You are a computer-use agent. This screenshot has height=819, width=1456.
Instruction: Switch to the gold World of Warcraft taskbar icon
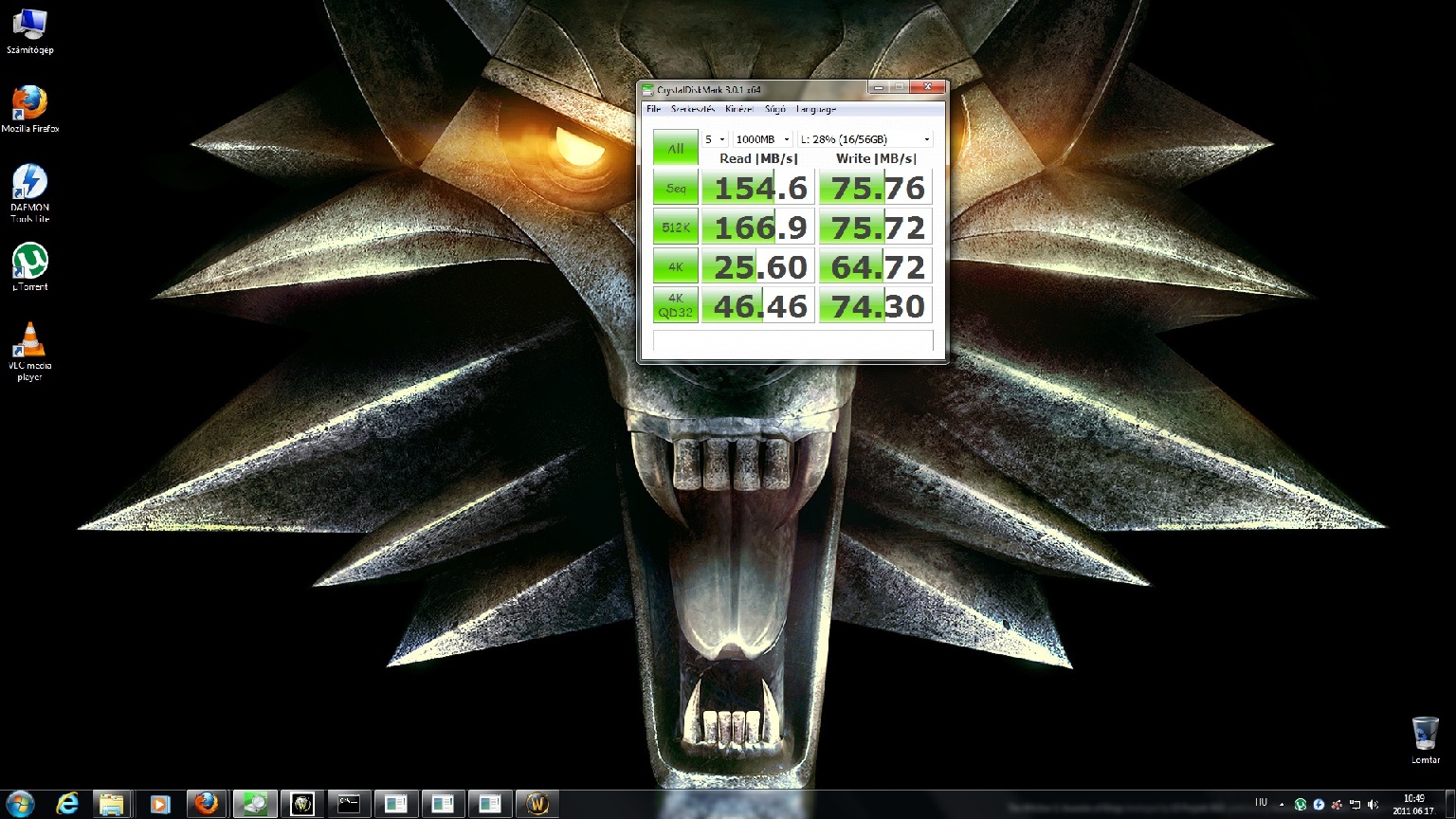coord(537,804)
